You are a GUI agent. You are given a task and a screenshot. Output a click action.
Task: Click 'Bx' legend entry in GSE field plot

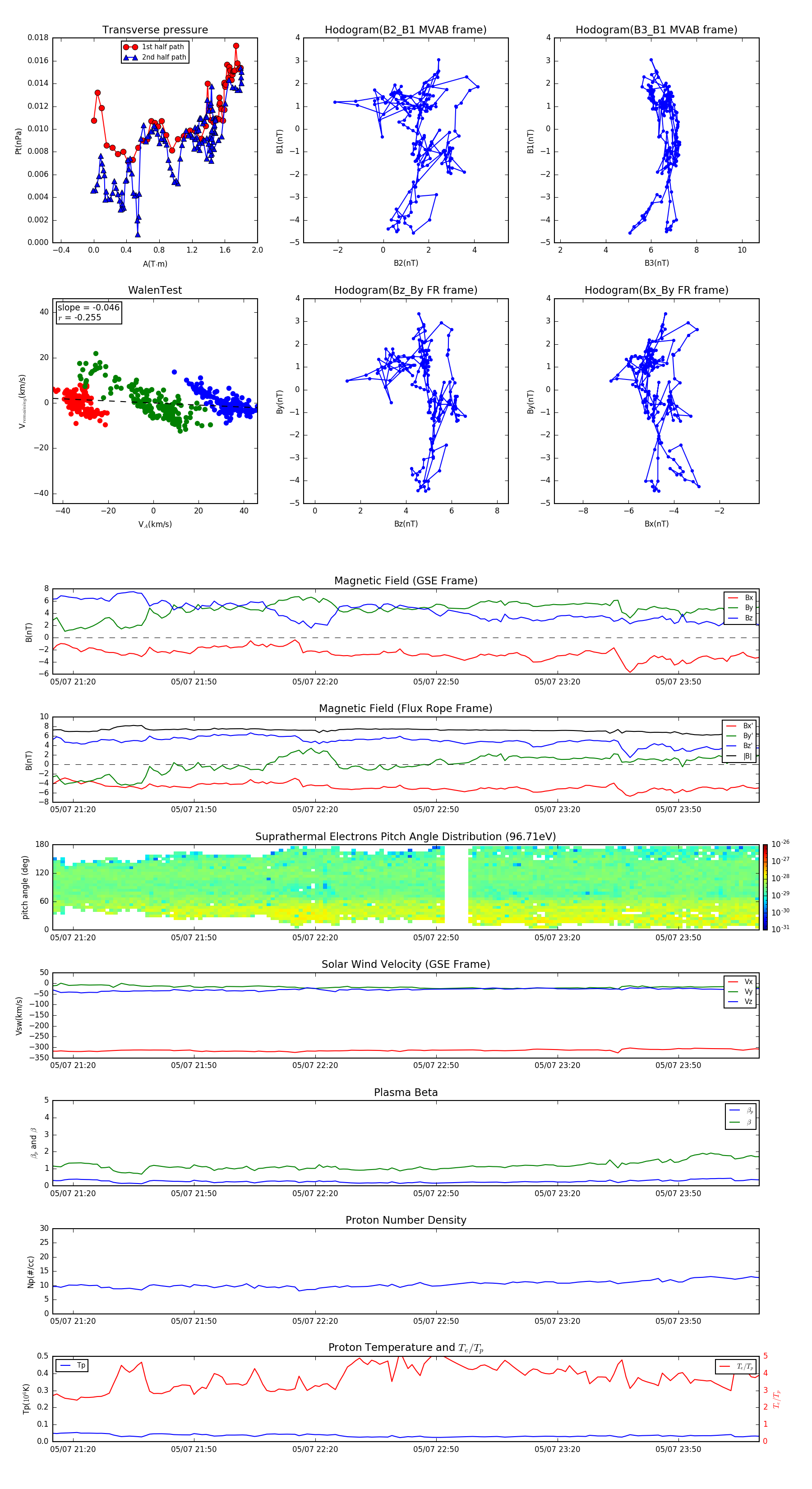[x=741, y=598]
